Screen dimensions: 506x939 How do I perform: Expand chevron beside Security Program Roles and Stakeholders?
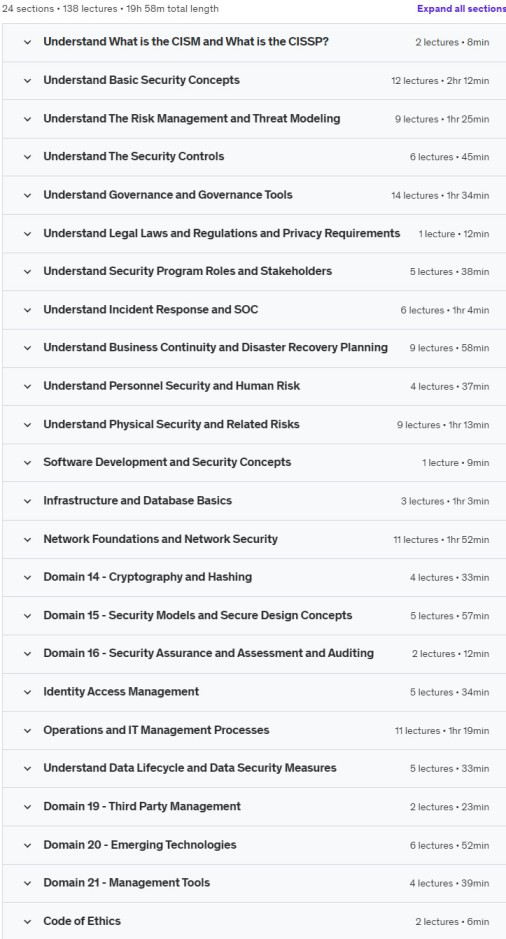(x=28, y=272)
